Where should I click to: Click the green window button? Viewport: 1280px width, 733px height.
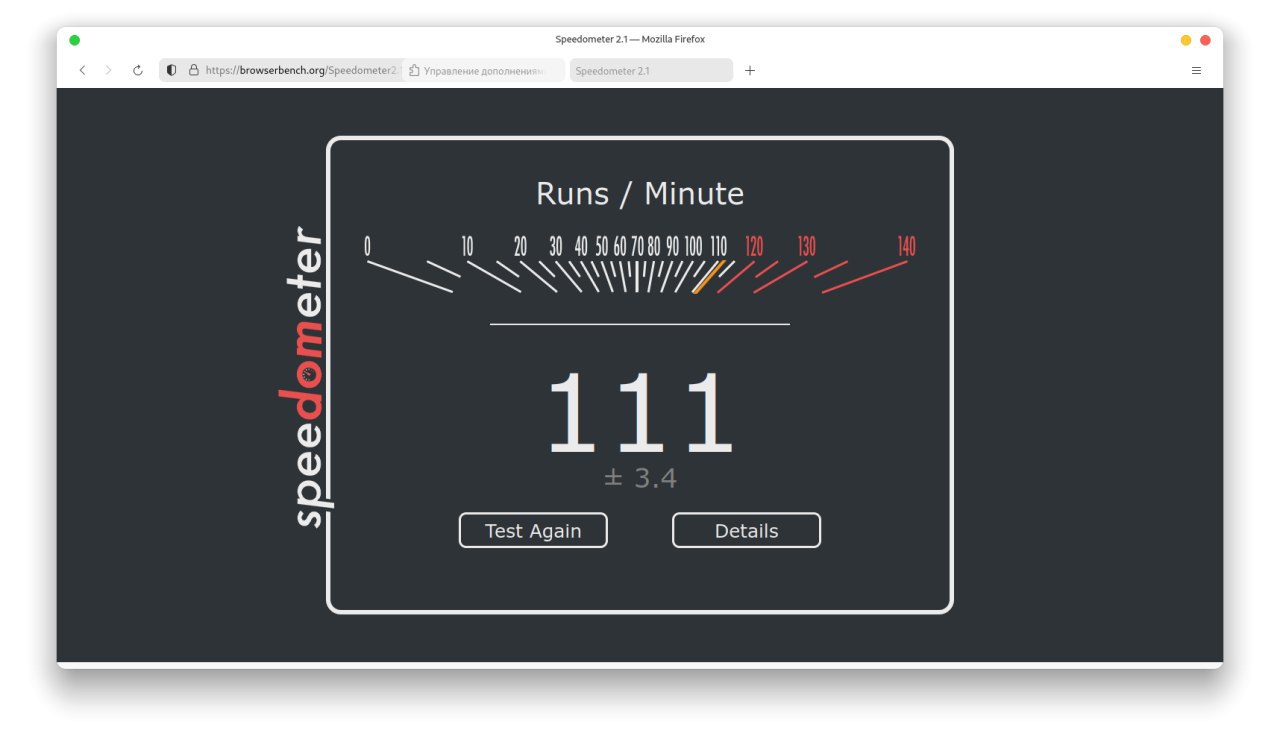(x=74, y=40)
